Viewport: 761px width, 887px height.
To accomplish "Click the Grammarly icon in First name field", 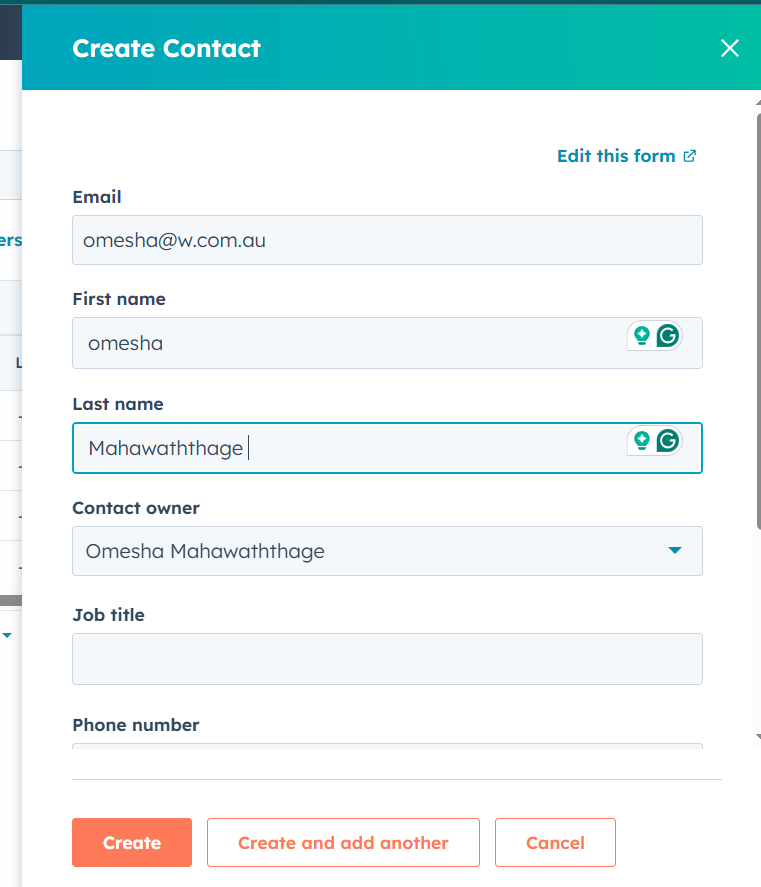I will (x=668, y=335).
